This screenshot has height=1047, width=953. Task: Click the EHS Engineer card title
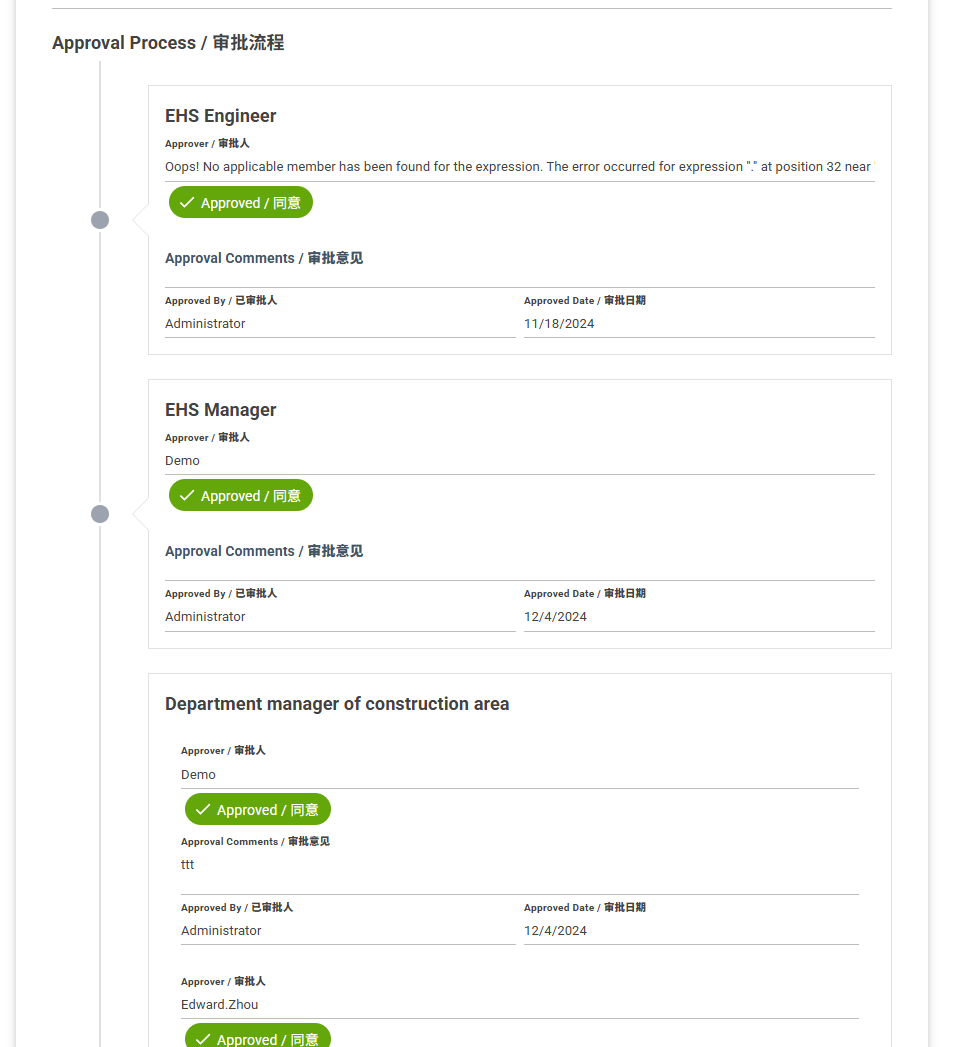[x=220, y=116]
